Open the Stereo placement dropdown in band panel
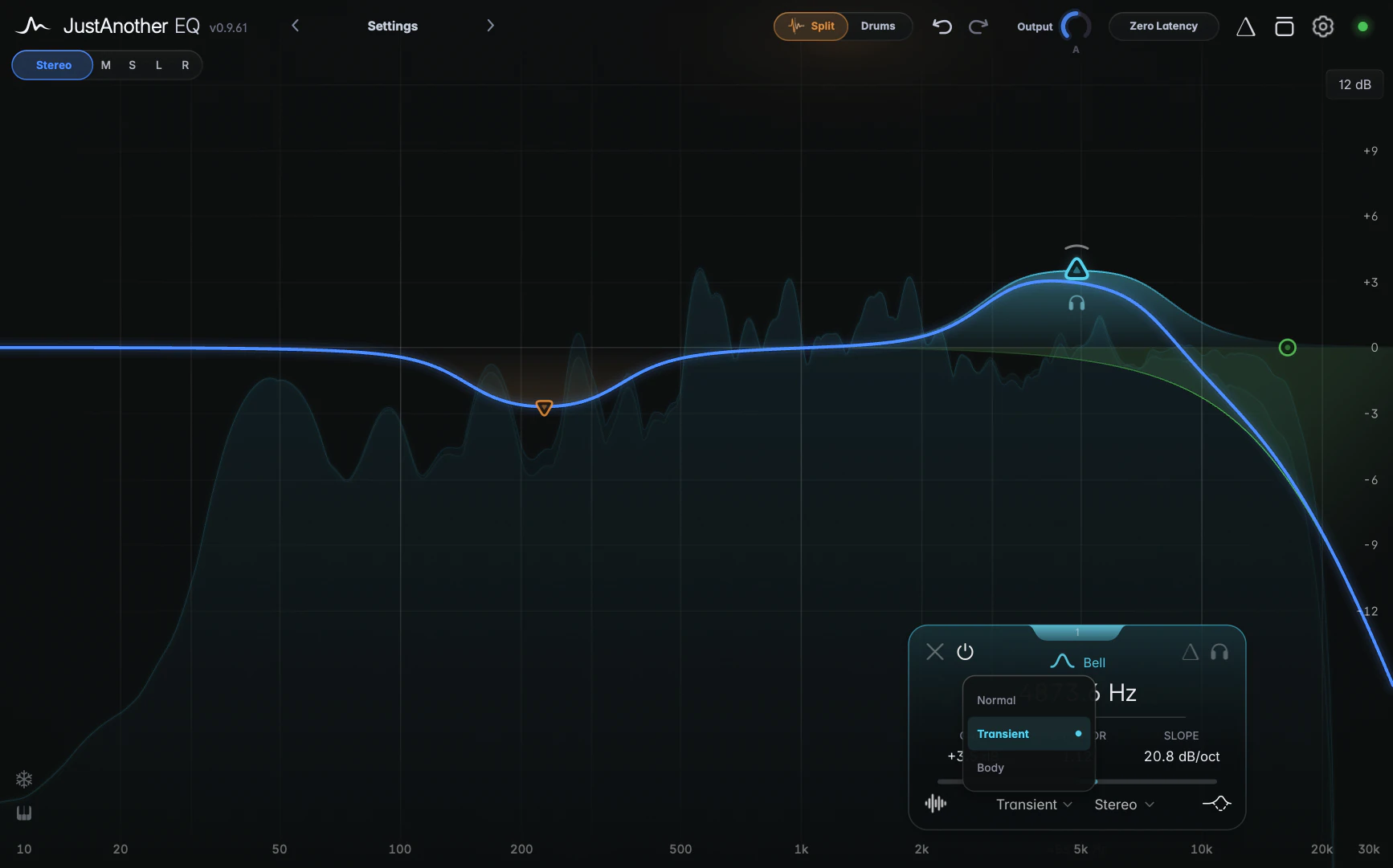This screenshot has height=868, width=1393. click(x=1124, y=805)
